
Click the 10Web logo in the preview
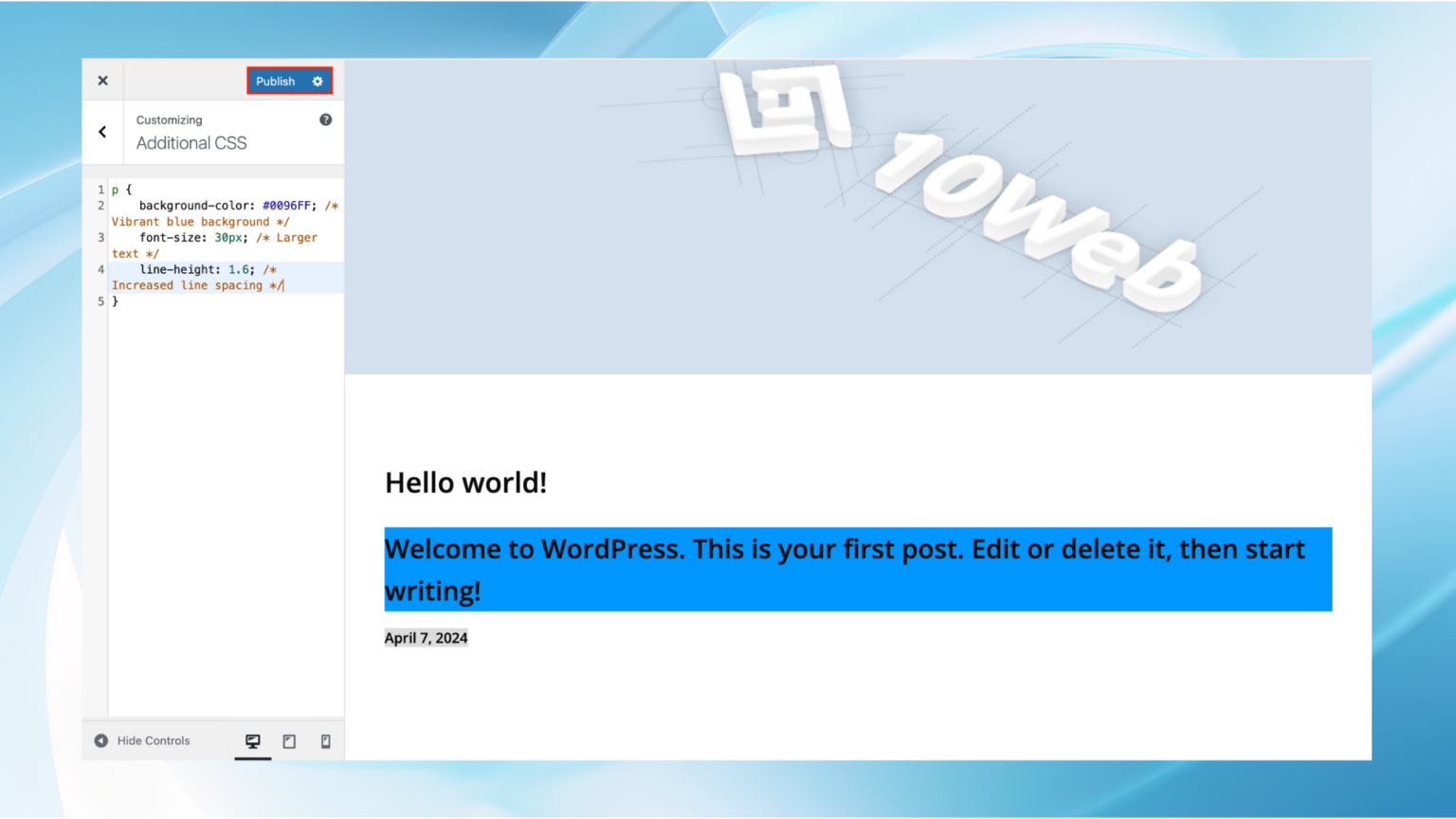click(x=948, y=209)
